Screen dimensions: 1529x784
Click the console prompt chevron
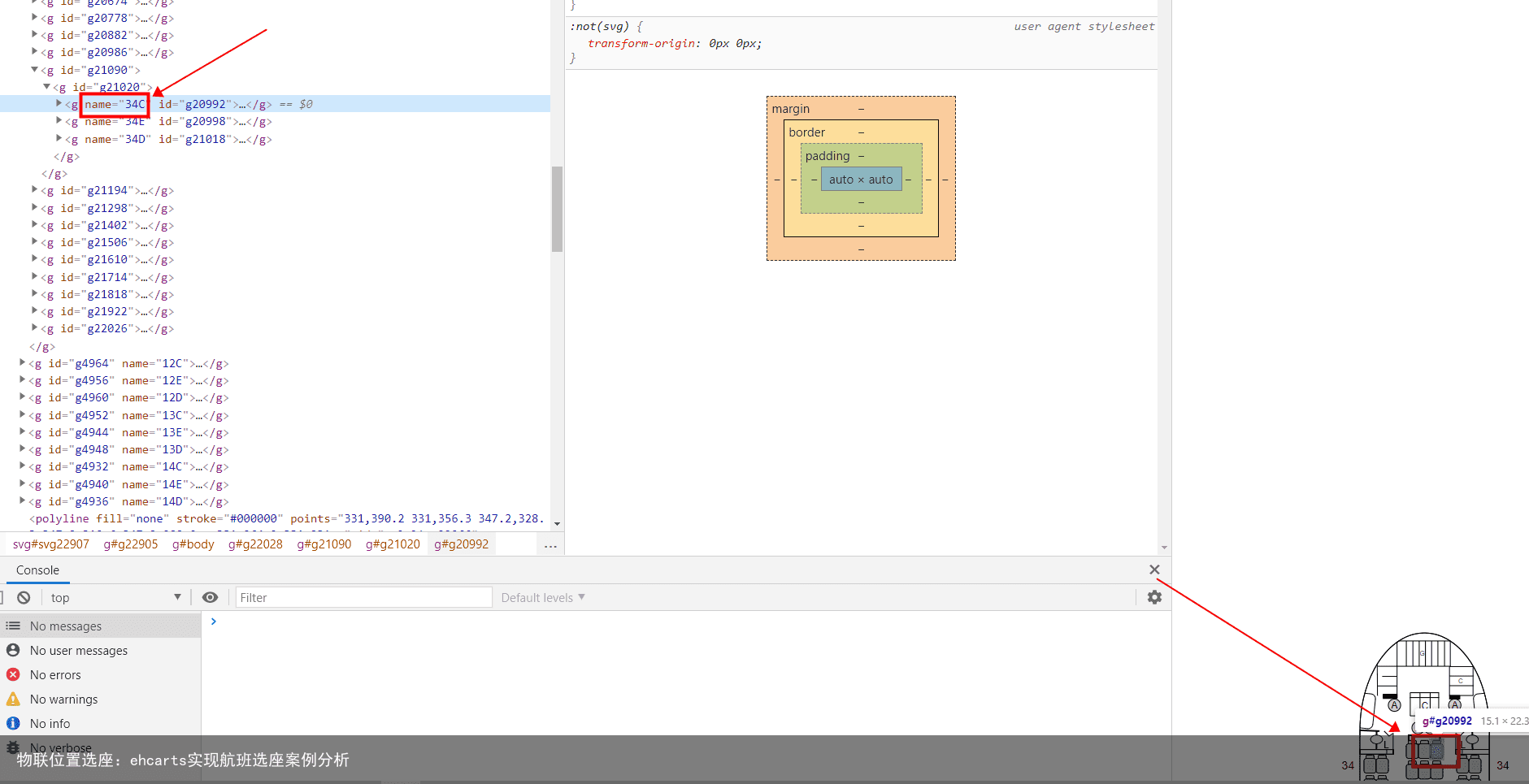click(214, 622)
